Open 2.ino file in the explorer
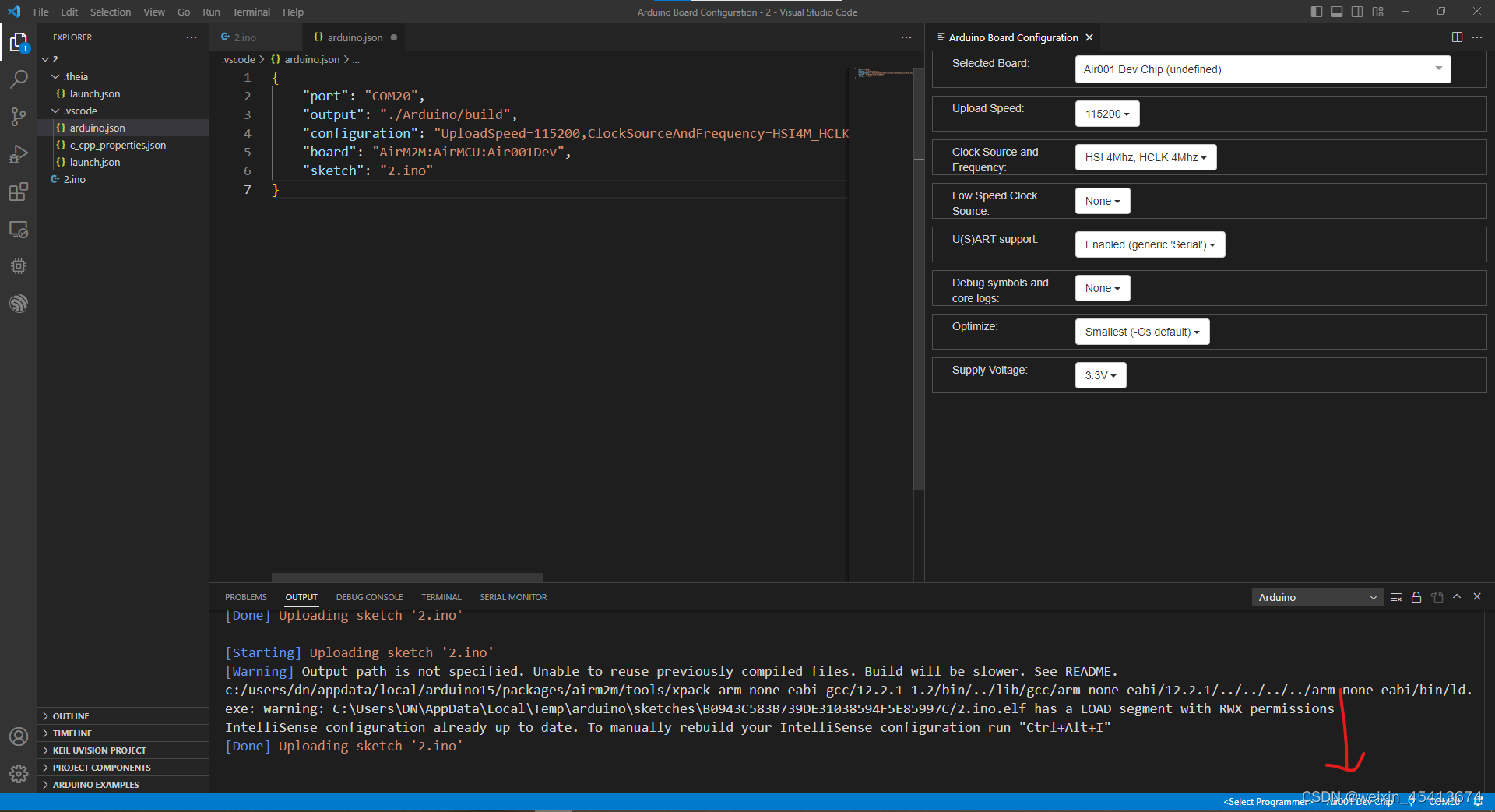 click(x=123, y=179)
